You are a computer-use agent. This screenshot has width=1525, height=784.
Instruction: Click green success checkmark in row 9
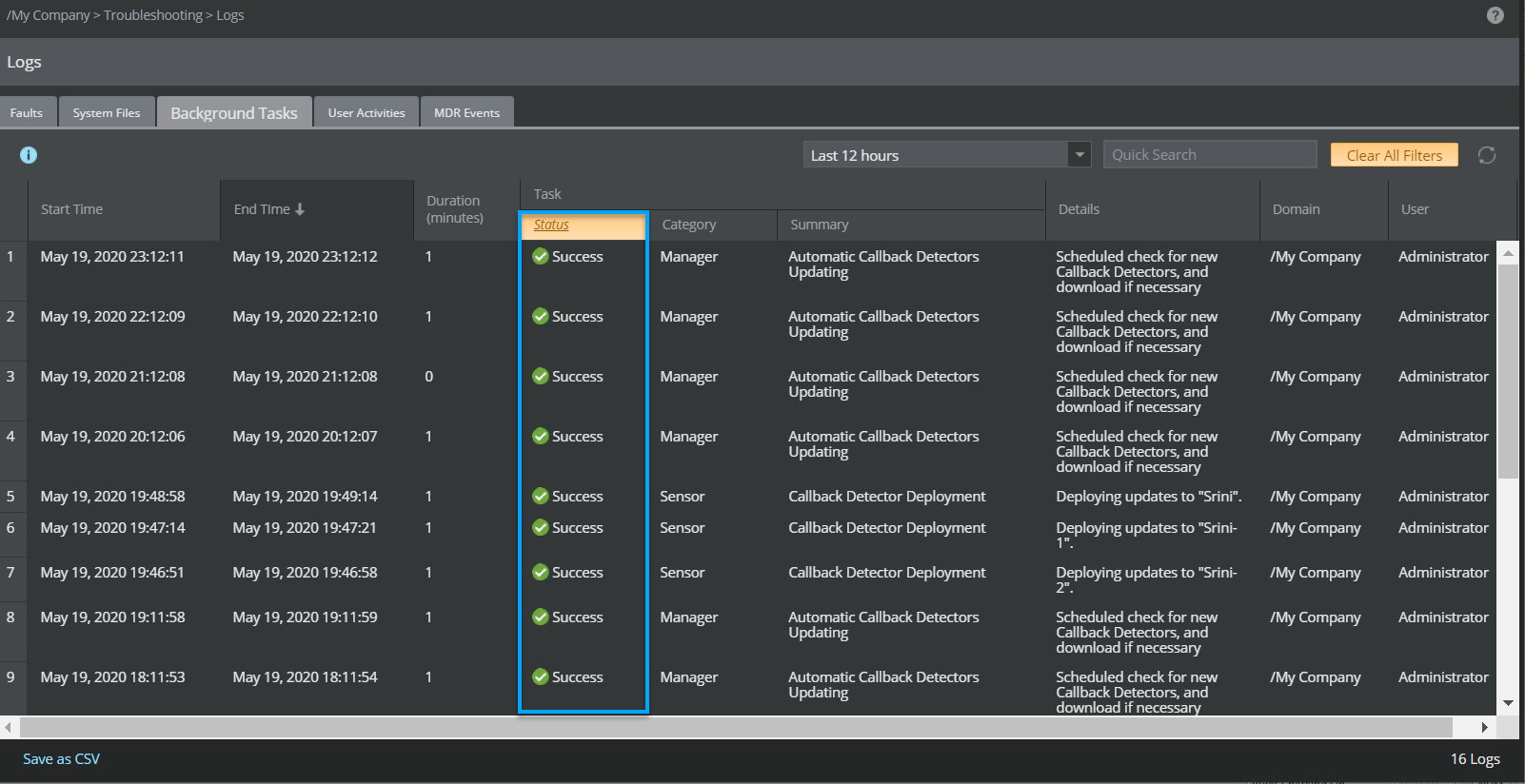click(x=541, y=676)
